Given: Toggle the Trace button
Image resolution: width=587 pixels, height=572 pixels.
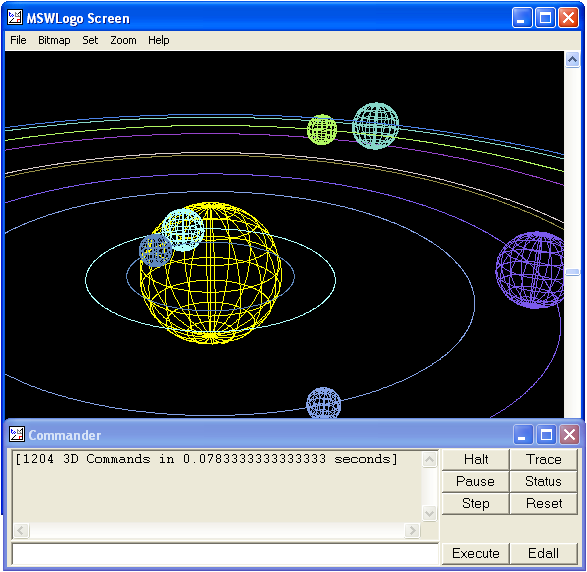Looking at the screenshot, I should (x=543, y=459).
